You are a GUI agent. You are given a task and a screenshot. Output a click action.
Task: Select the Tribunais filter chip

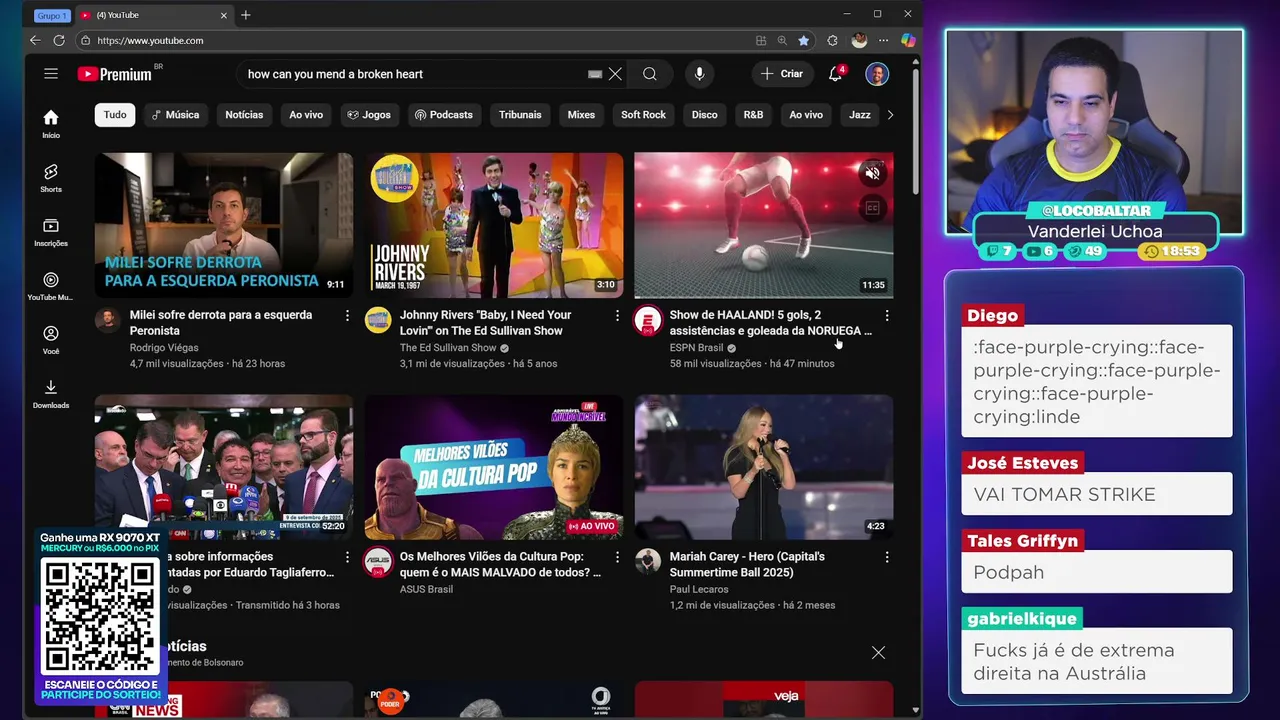(520, 115)
